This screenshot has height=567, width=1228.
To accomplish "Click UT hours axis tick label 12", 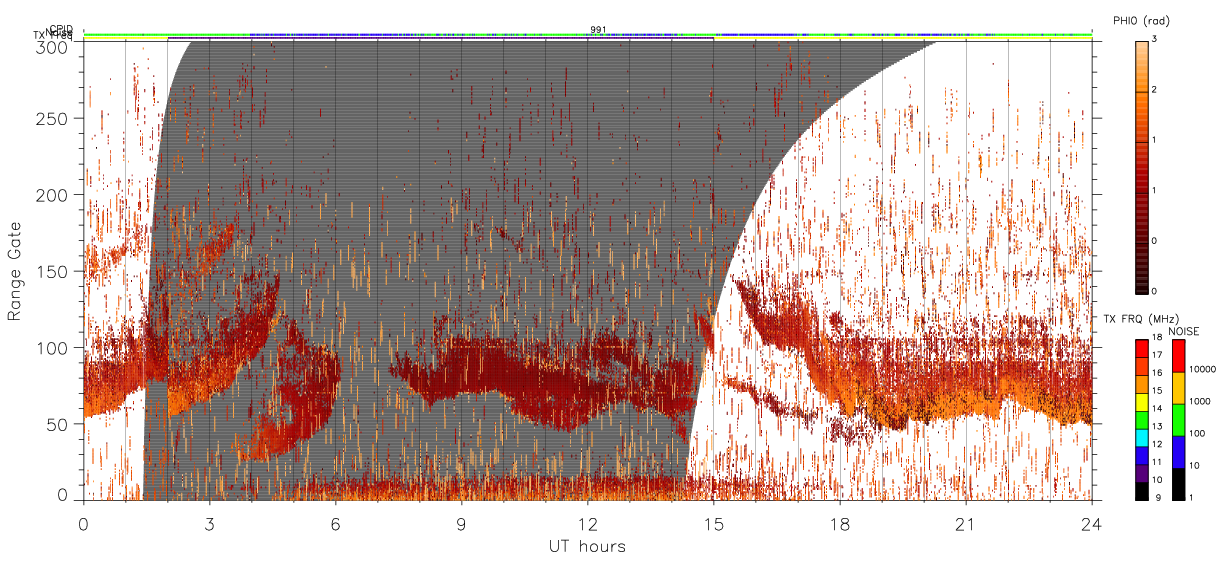I will 588,524.
